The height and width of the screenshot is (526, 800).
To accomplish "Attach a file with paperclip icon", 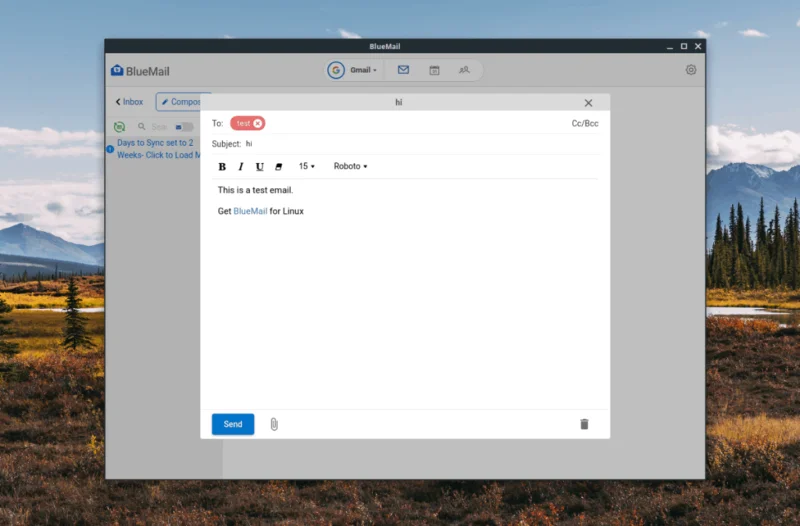I will pos(274,424).
